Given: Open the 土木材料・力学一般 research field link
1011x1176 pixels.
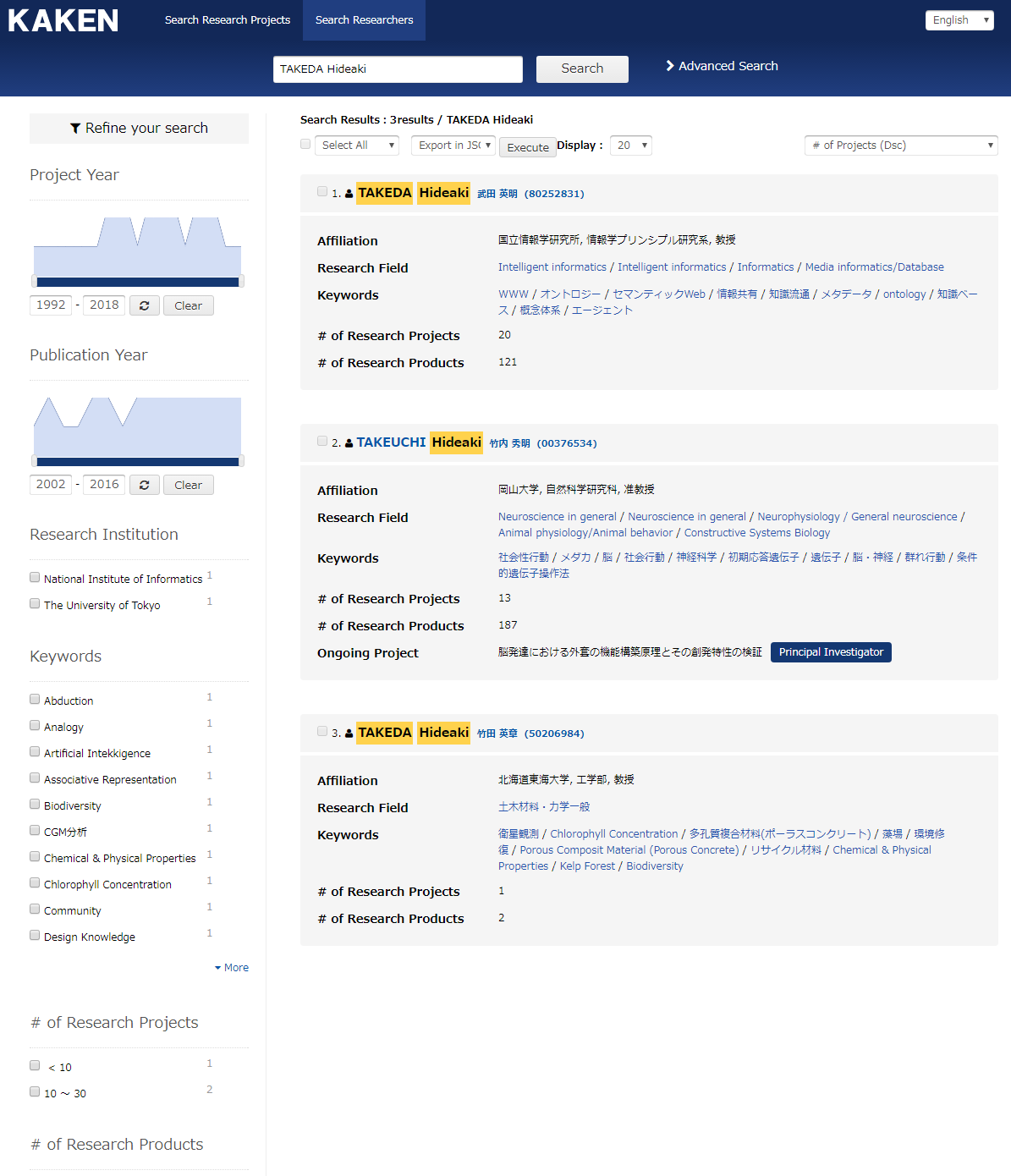Looking at the screenshot, I should point(544,807).
